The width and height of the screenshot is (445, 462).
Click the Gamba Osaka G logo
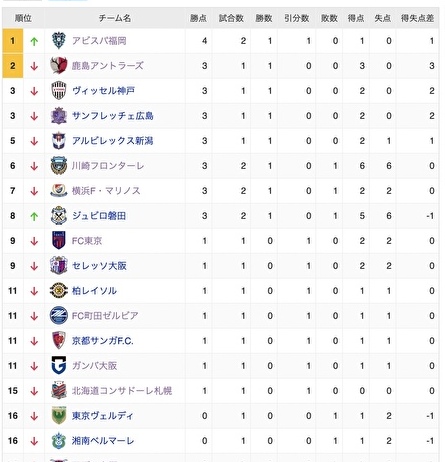tap(59, 366)
